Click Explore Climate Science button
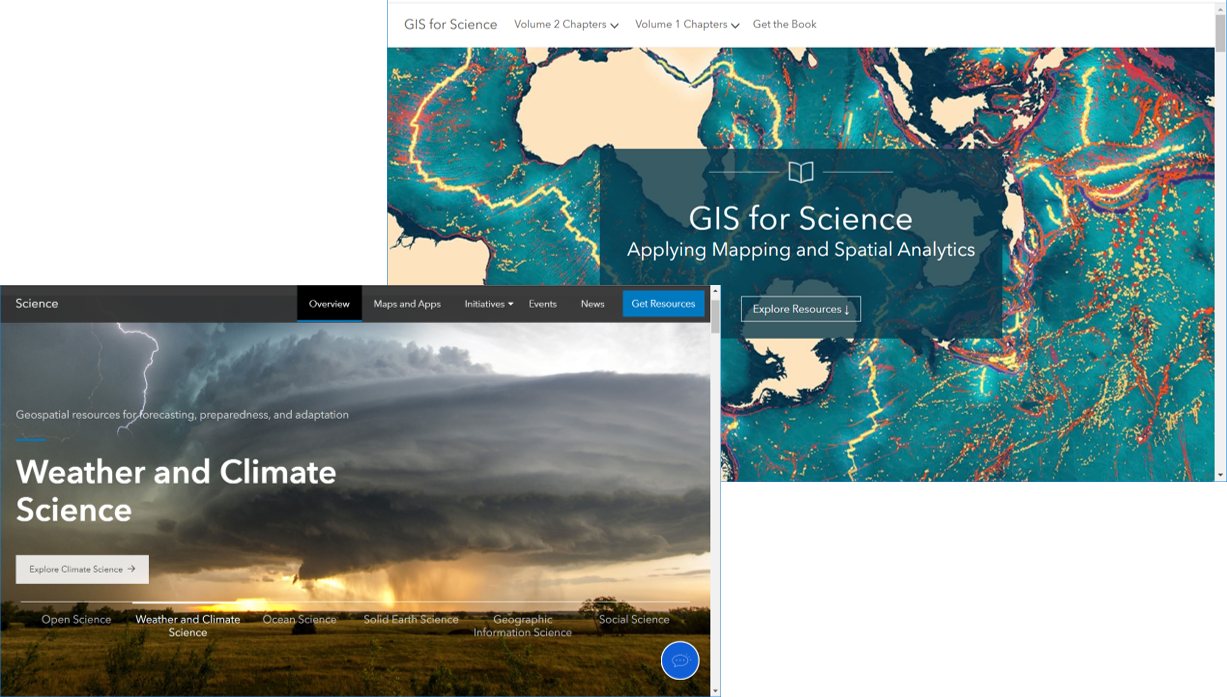Viewport: 1227px width, 697px height. point(82,569)
